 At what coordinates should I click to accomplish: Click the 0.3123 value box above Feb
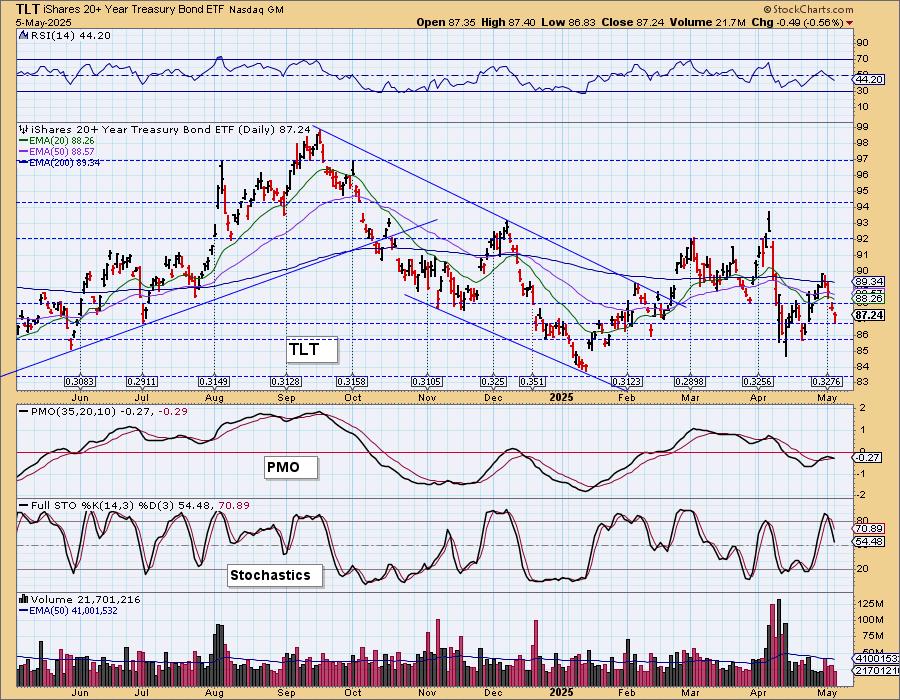click(x=627, y=382)
